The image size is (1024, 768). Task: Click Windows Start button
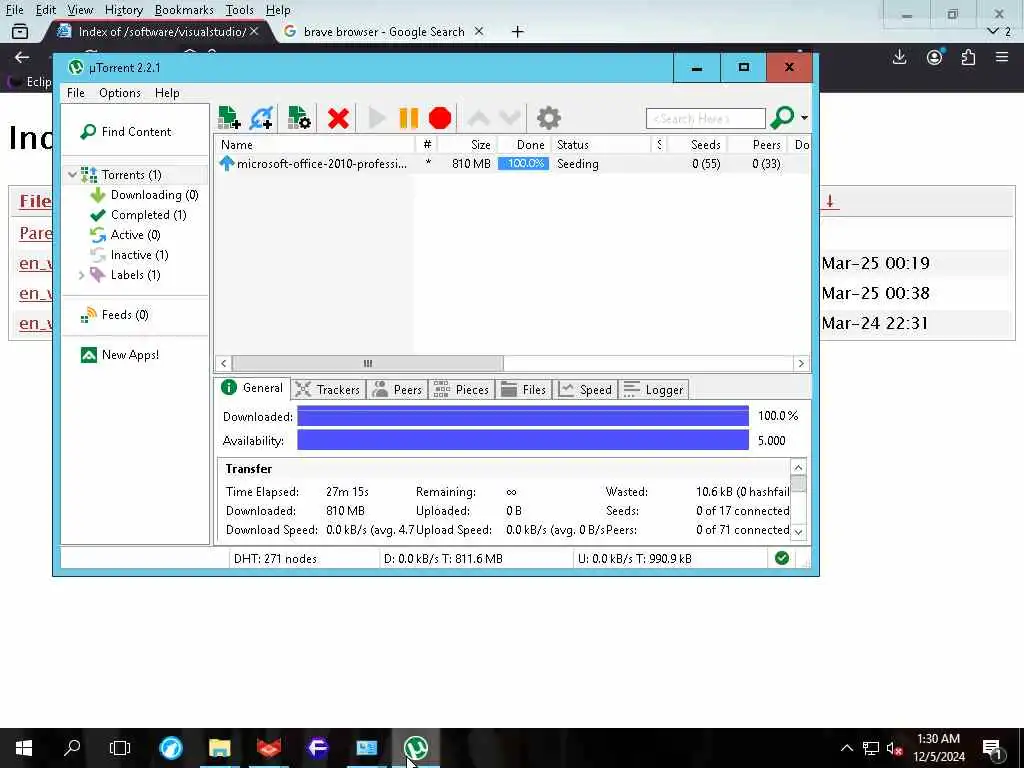24,748
